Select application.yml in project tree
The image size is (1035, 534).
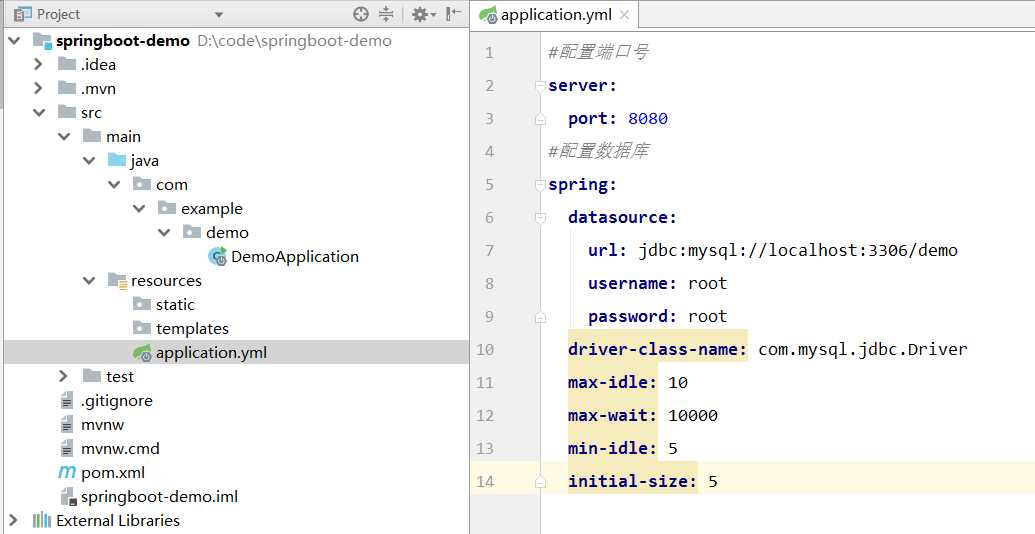(211, 352)
